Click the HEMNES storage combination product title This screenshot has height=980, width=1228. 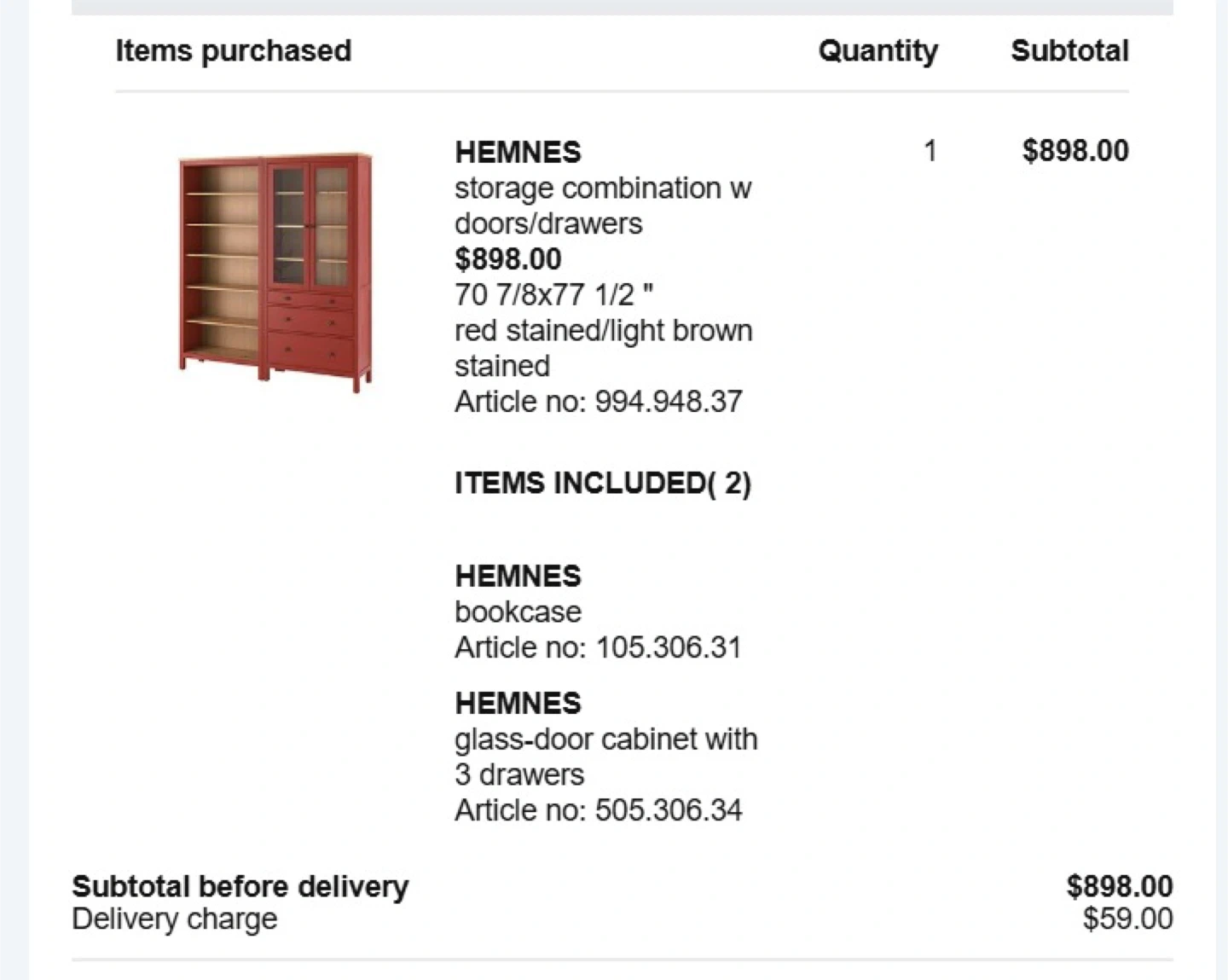(x=518, y=152)
